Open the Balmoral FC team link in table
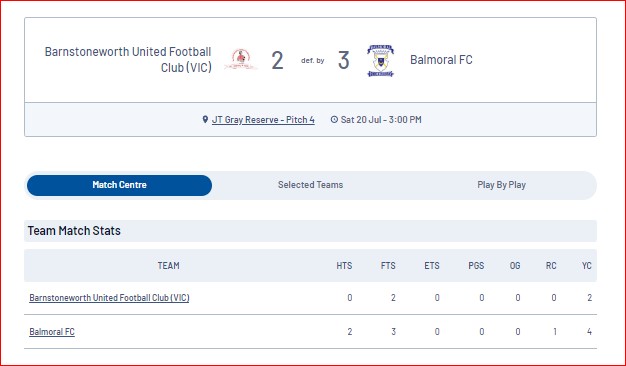626x366 pixels. [52, 332]
